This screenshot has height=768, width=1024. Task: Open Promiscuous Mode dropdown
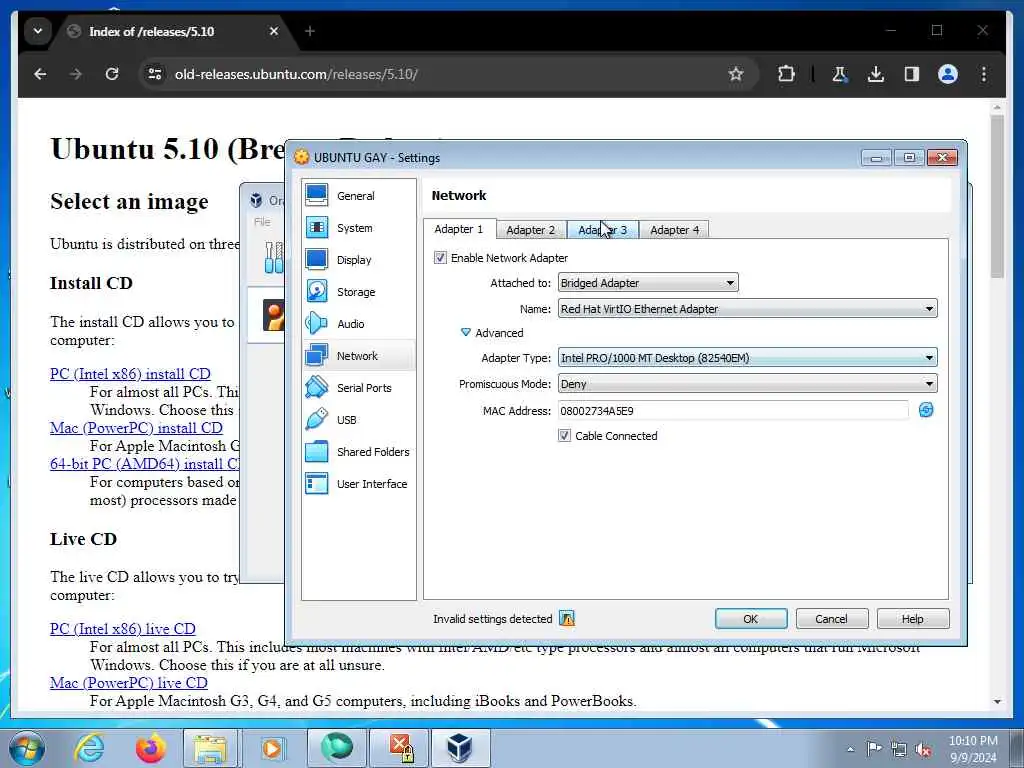tap(748, 383)
